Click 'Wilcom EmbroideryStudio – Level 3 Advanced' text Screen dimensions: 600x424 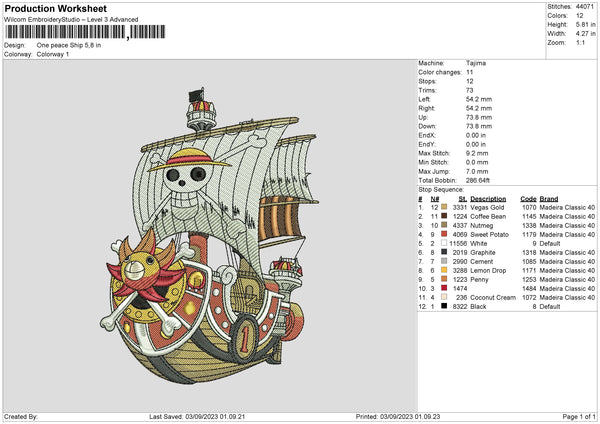(71, 20)
